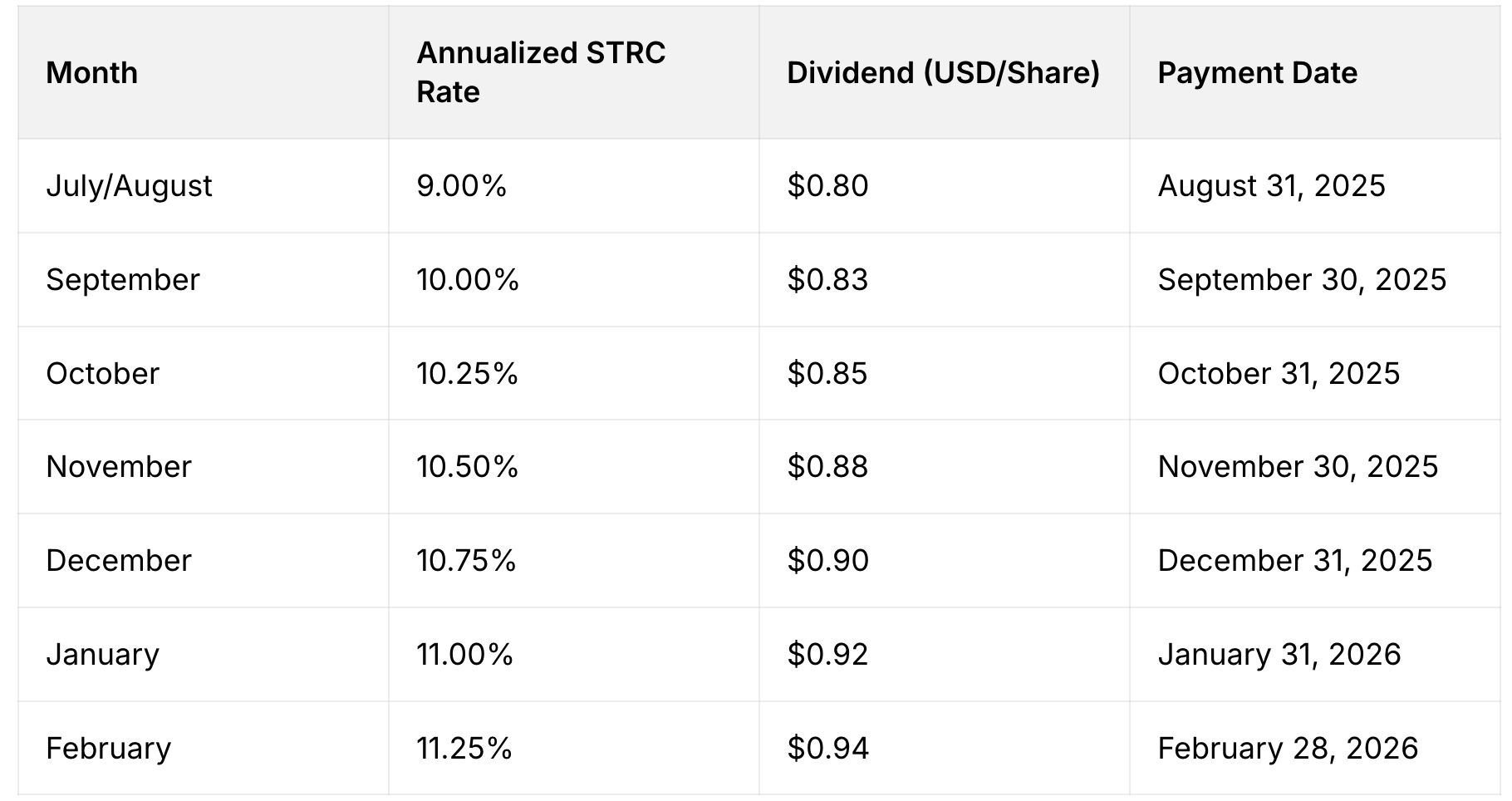Select the July/August month cell
The width and height of the screenshot is (1512, 801).
click(x=130, y=185)
